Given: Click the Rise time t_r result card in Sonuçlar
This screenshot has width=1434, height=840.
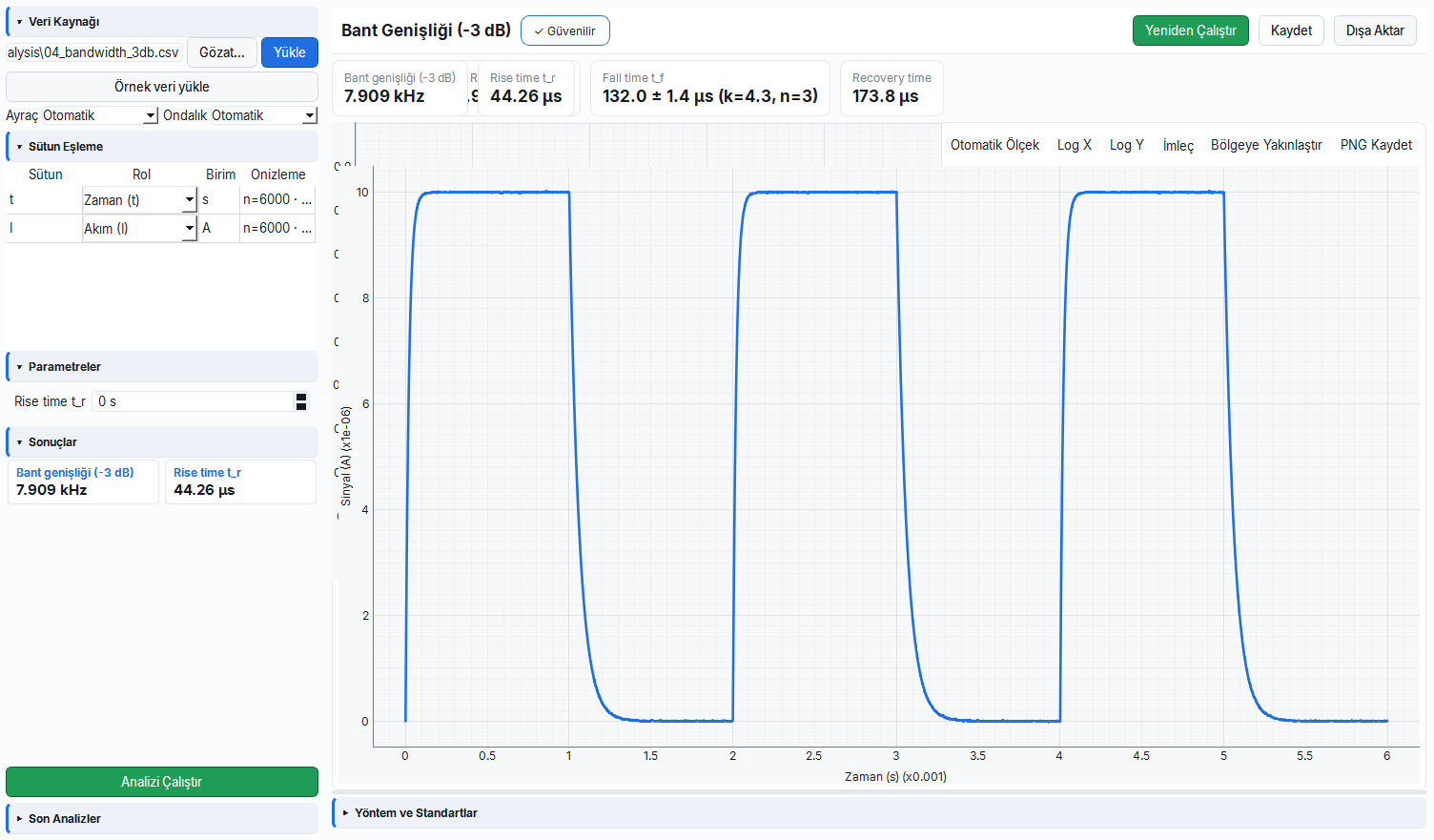Looking at the screenshot, I should click(x=240, y=481).
